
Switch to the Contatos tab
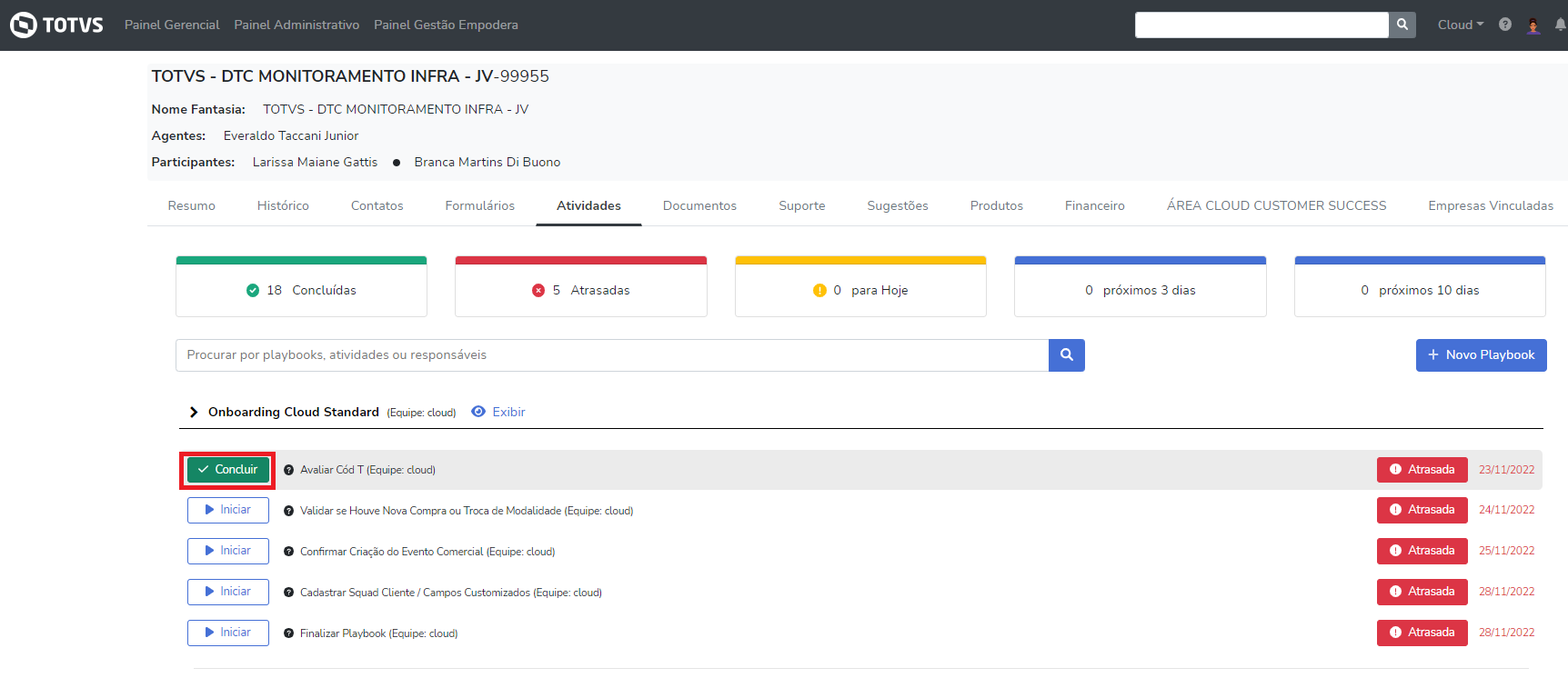coord(377,205)
